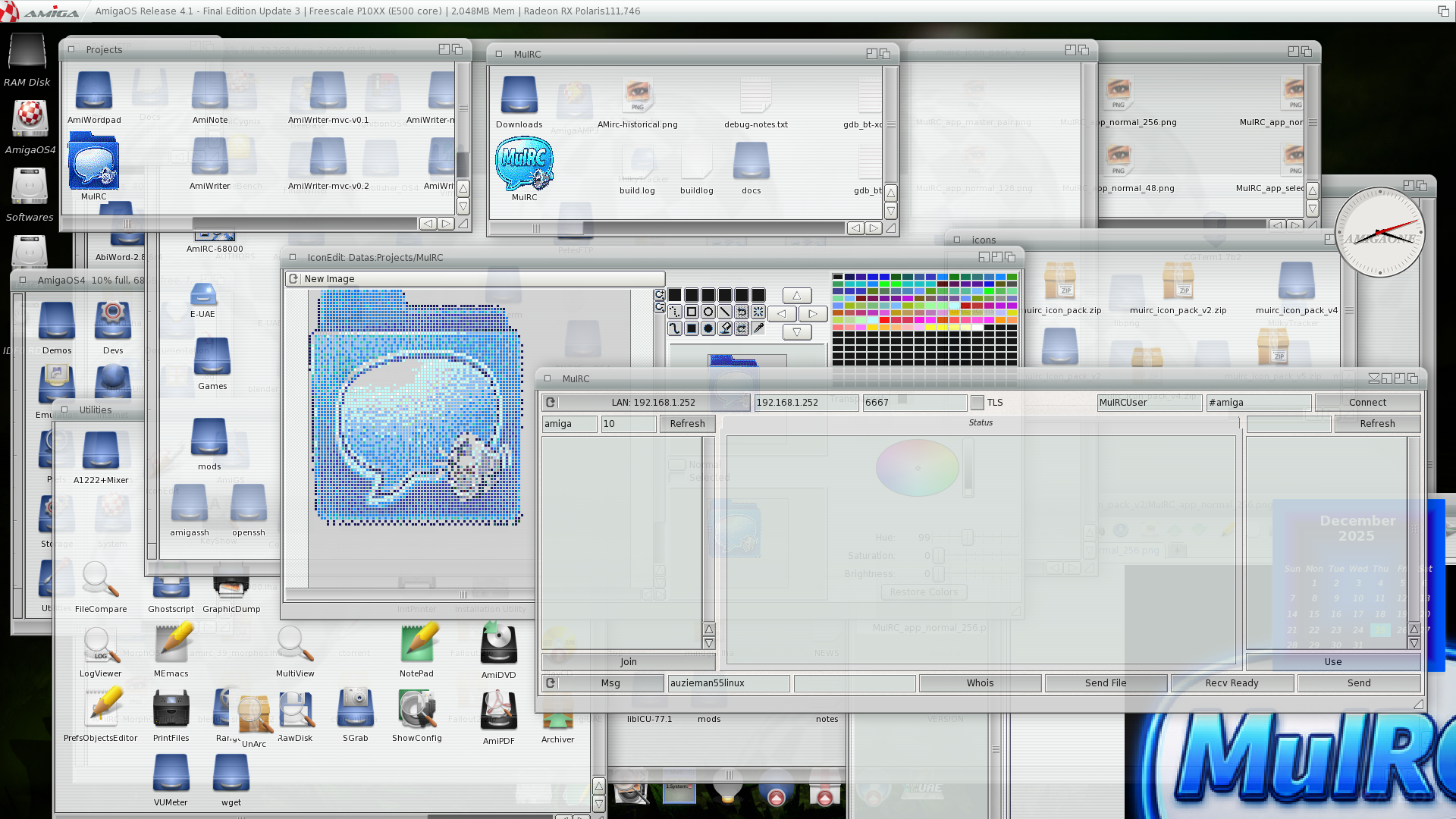Screen dimensions: 1456x819
Task: Select the hollow circle tool in IconEdit
Action: pos(708,312)
